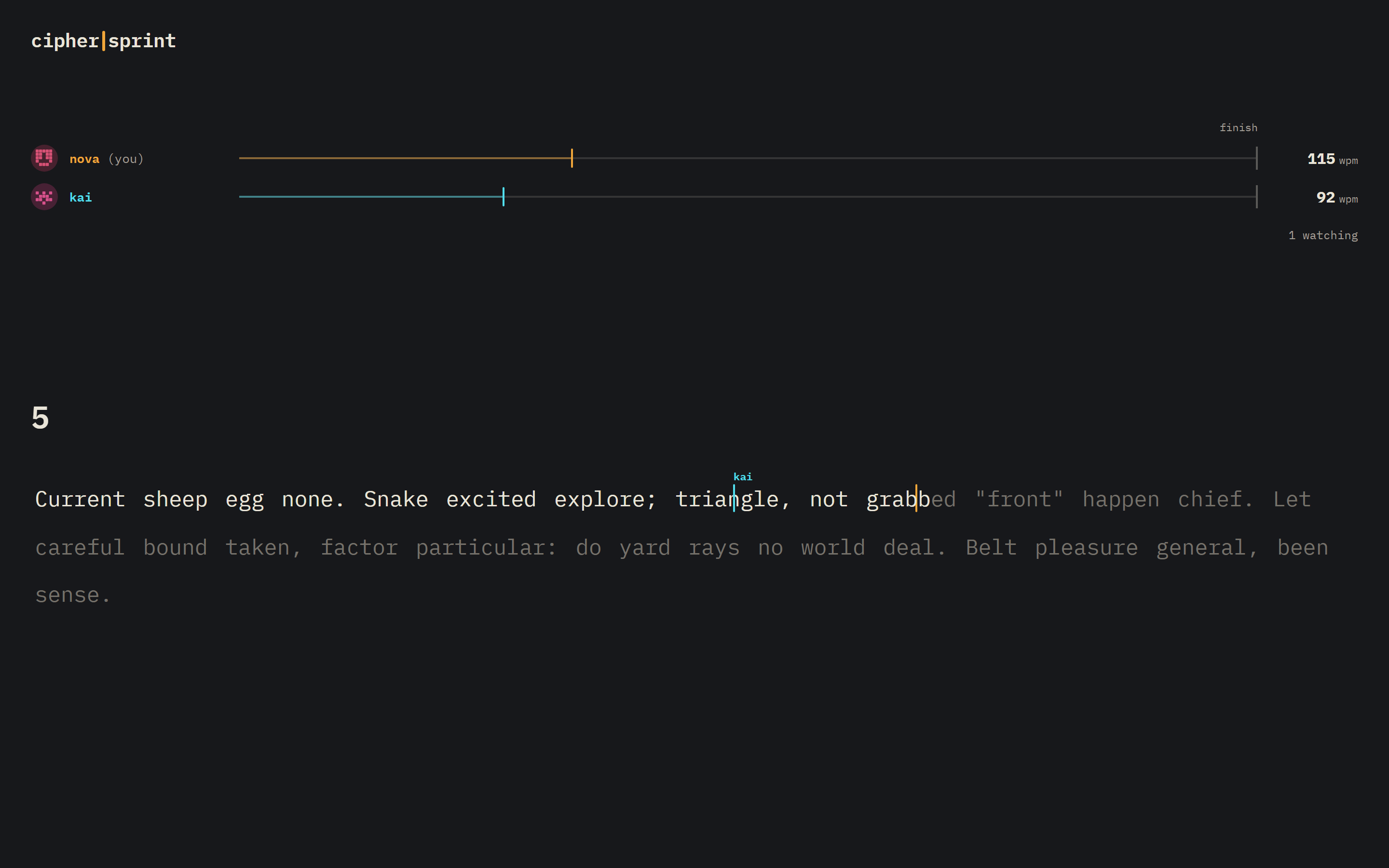Click kai's pixel avatar
This screenshot has width=1389, height=868.
click(44, 197)
